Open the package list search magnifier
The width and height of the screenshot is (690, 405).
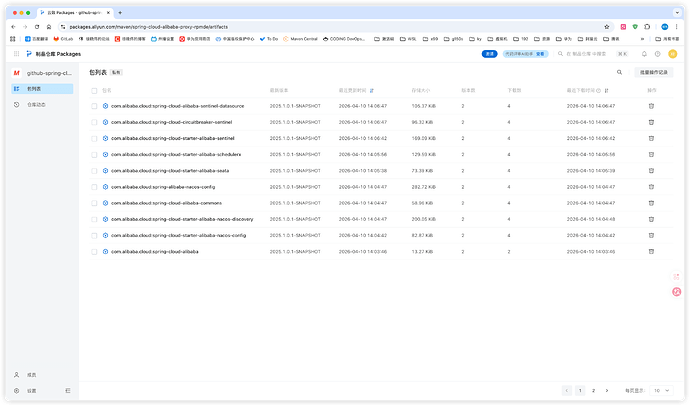tap(619, 72)
